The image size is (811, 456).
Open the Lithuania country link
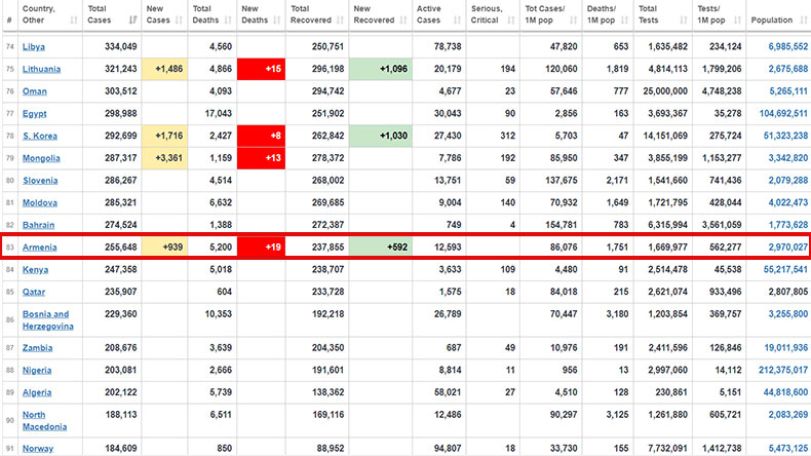(41, 69)
